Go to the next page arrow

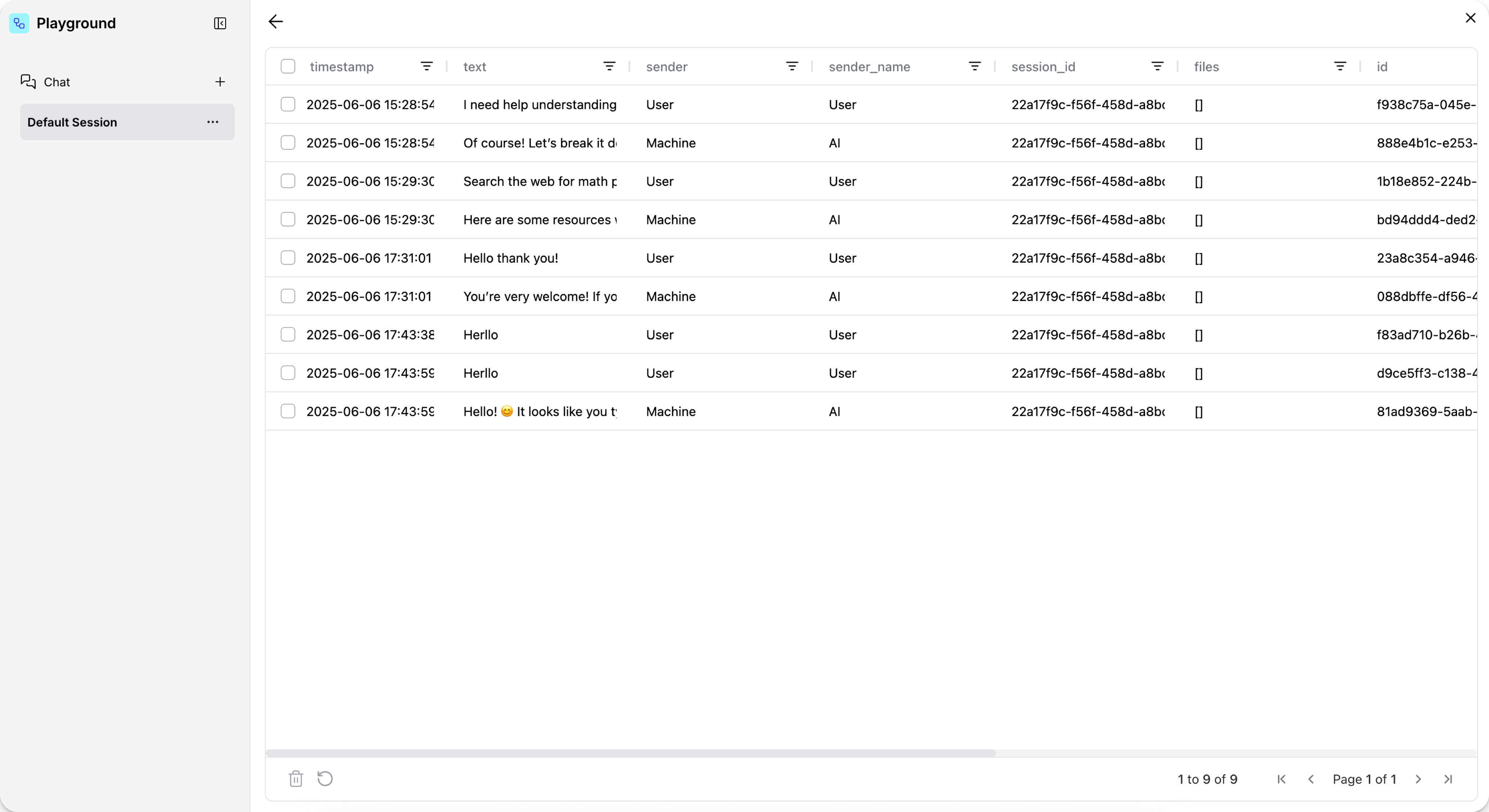[1418, 779]
